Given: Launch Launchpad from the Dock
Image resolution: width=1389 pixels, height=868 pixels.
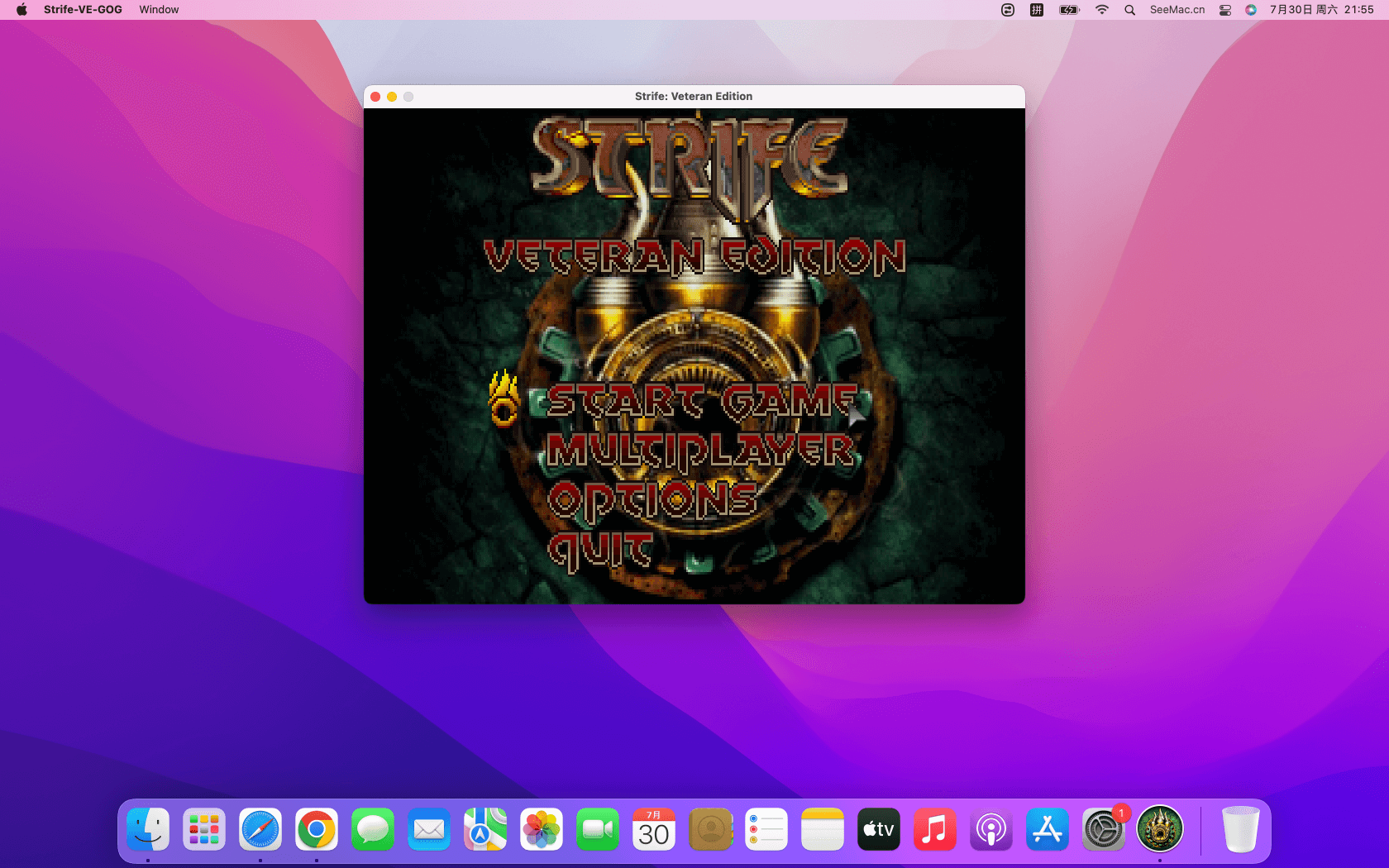Looking at the screenshot, I should click(x=204, y=829).
